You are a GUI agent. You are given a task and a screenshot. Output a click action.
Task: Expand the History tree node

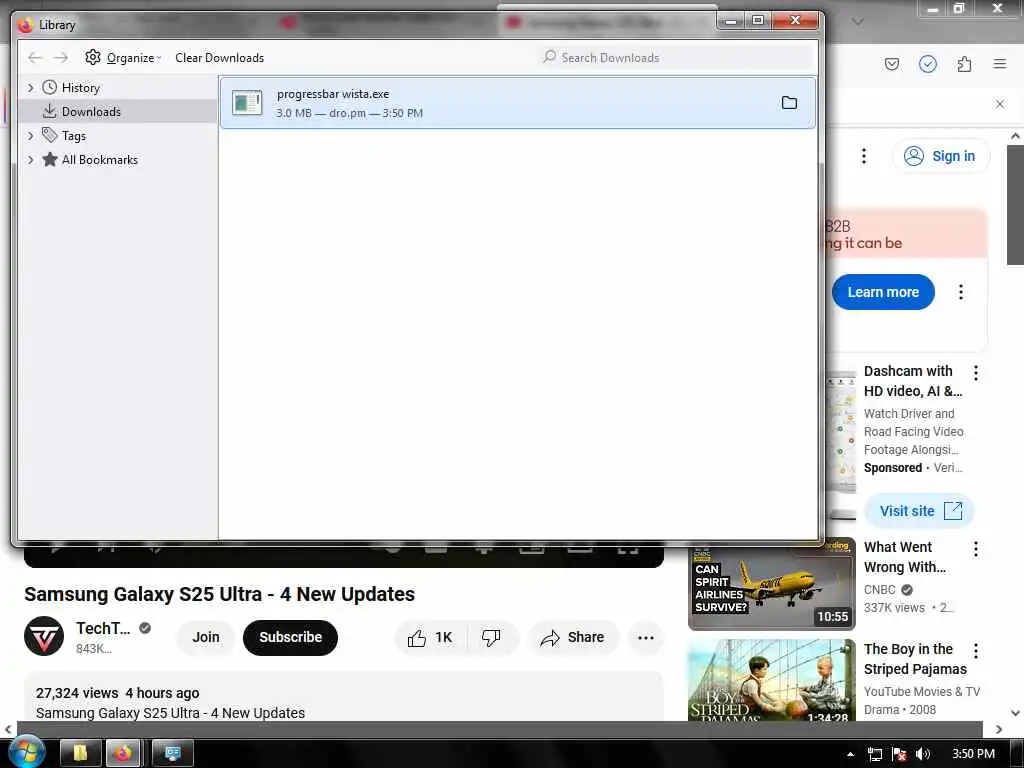pos(30,88)
